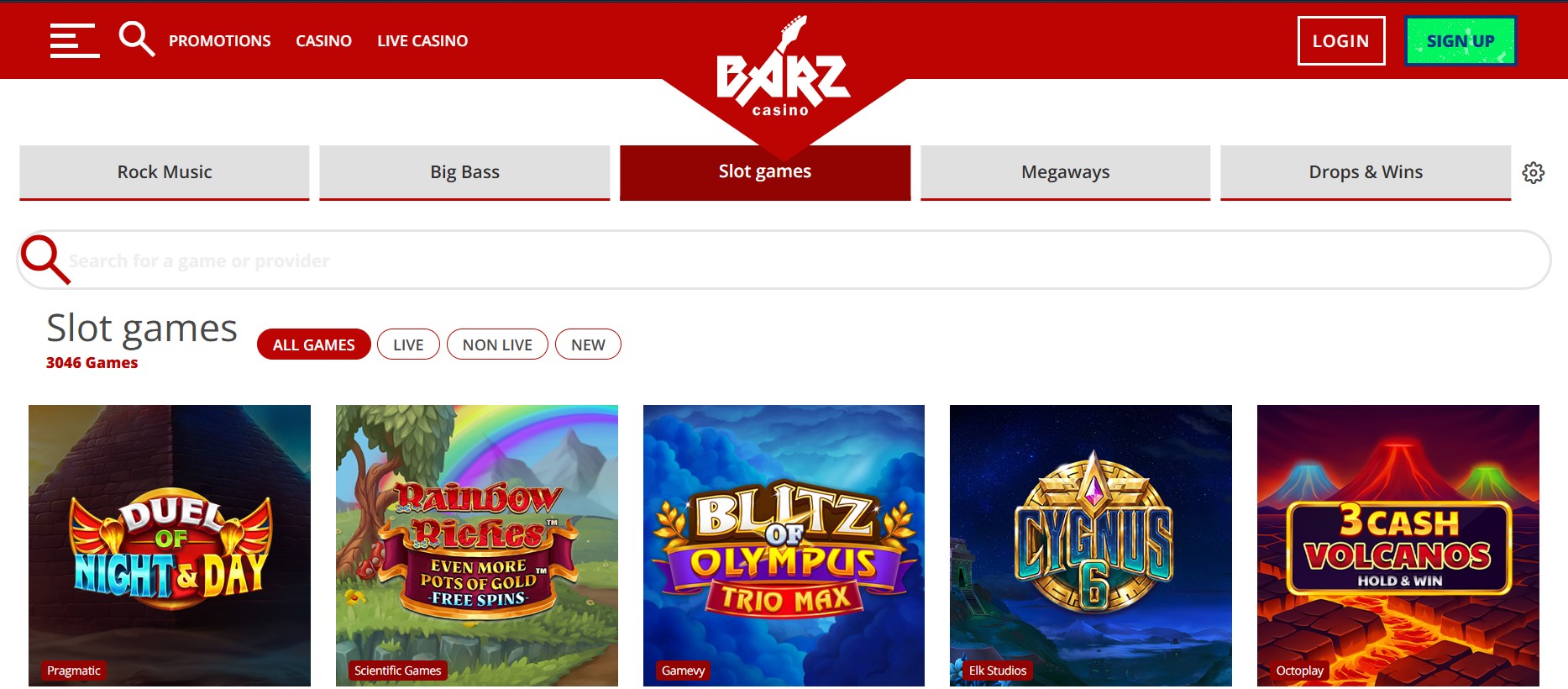Click the green SIGN UP button
This screenshot has width=1568, height=689.
[1460, 40]
